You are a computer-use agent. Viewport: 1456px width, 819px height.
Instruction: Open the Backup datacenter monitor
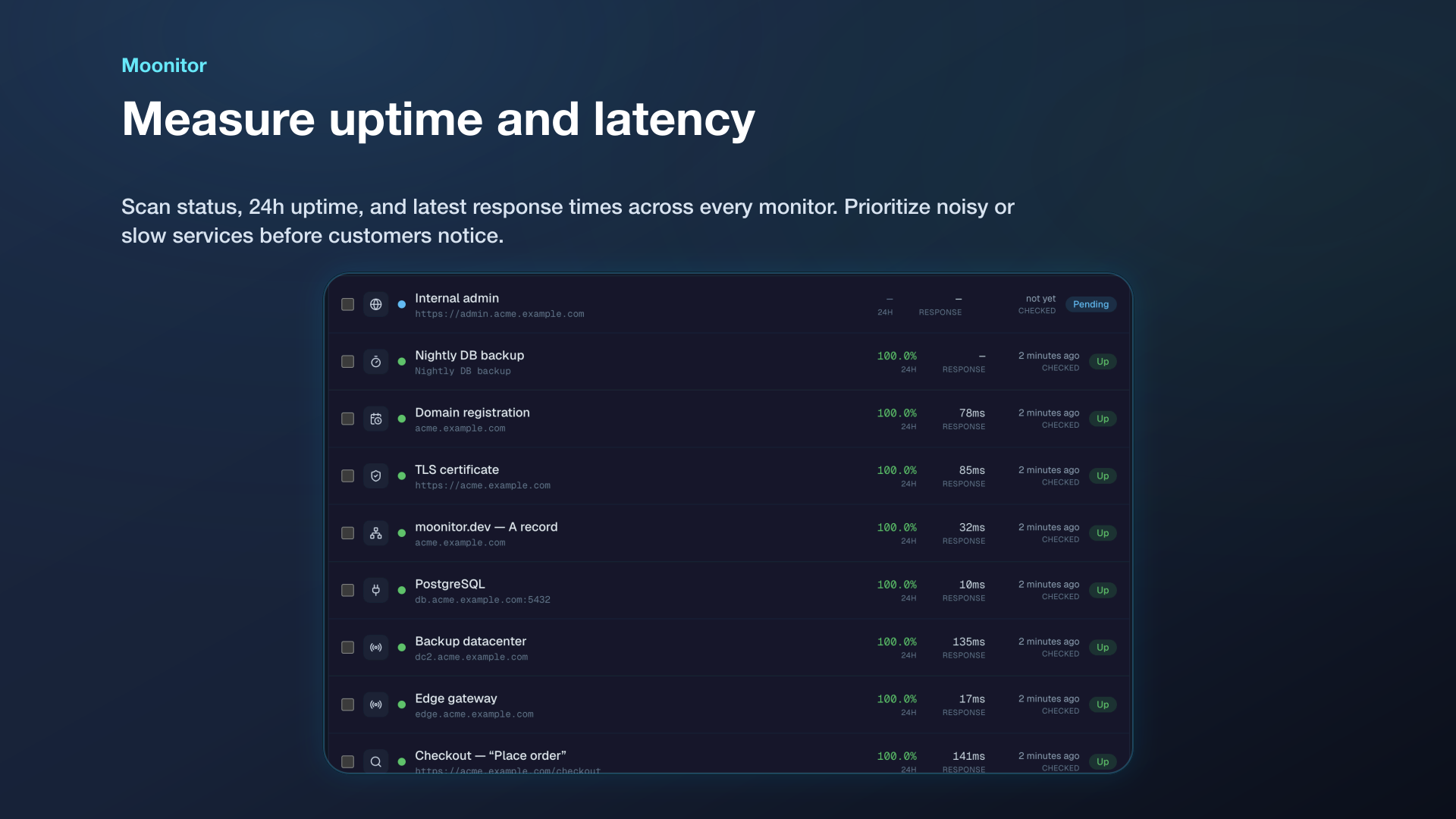click(x=470, y=642)
